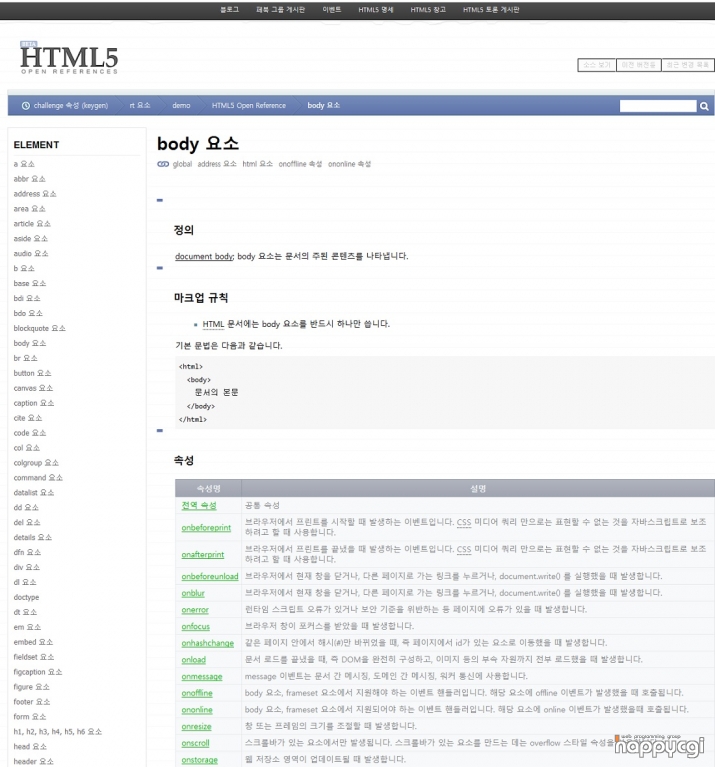Image resolution: width=715 pixels, height=767 pixels.
Task: Open the onoffline attribute link in table
Action: coord(197,693)
